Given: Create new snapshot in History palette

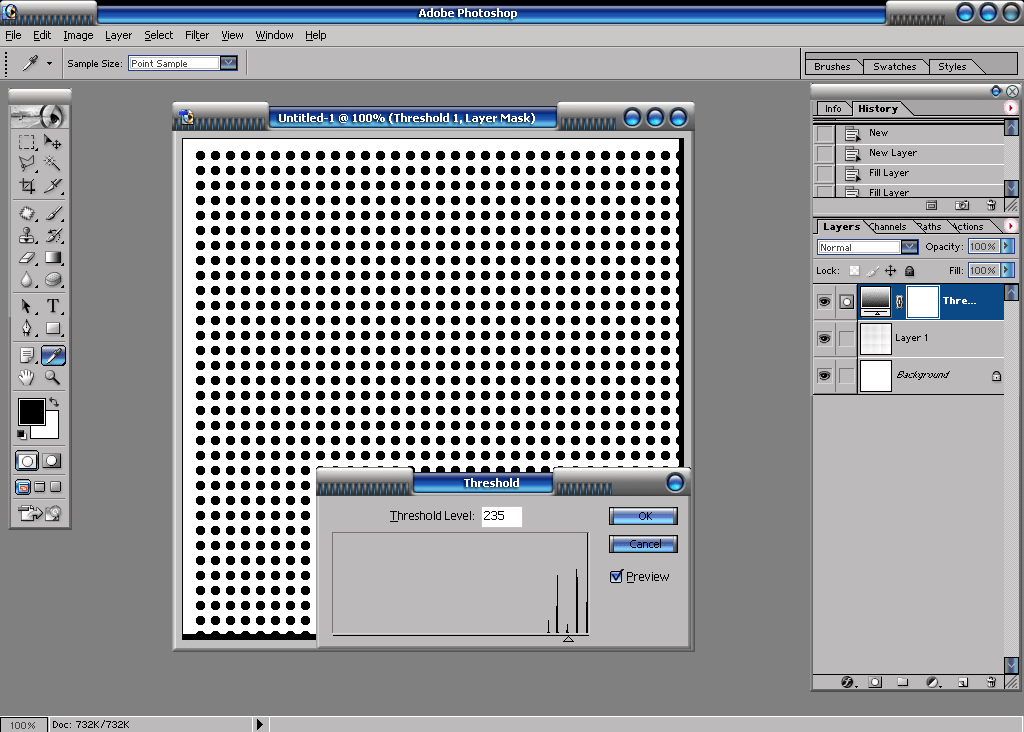Looking at the screenshot, I should click(x=962, y=206).
